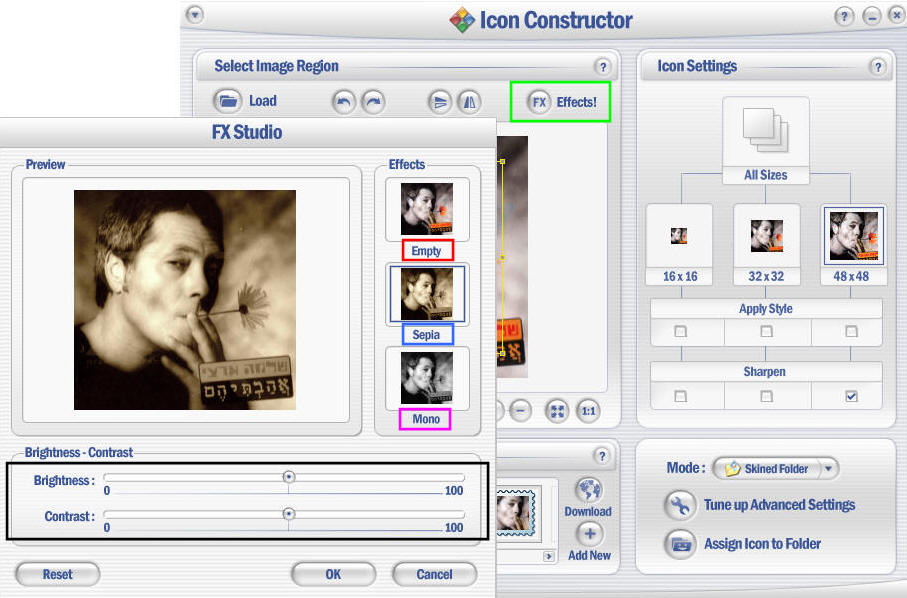Click the Brightness slider handle

pyautogui.click(x=288, y=477)
